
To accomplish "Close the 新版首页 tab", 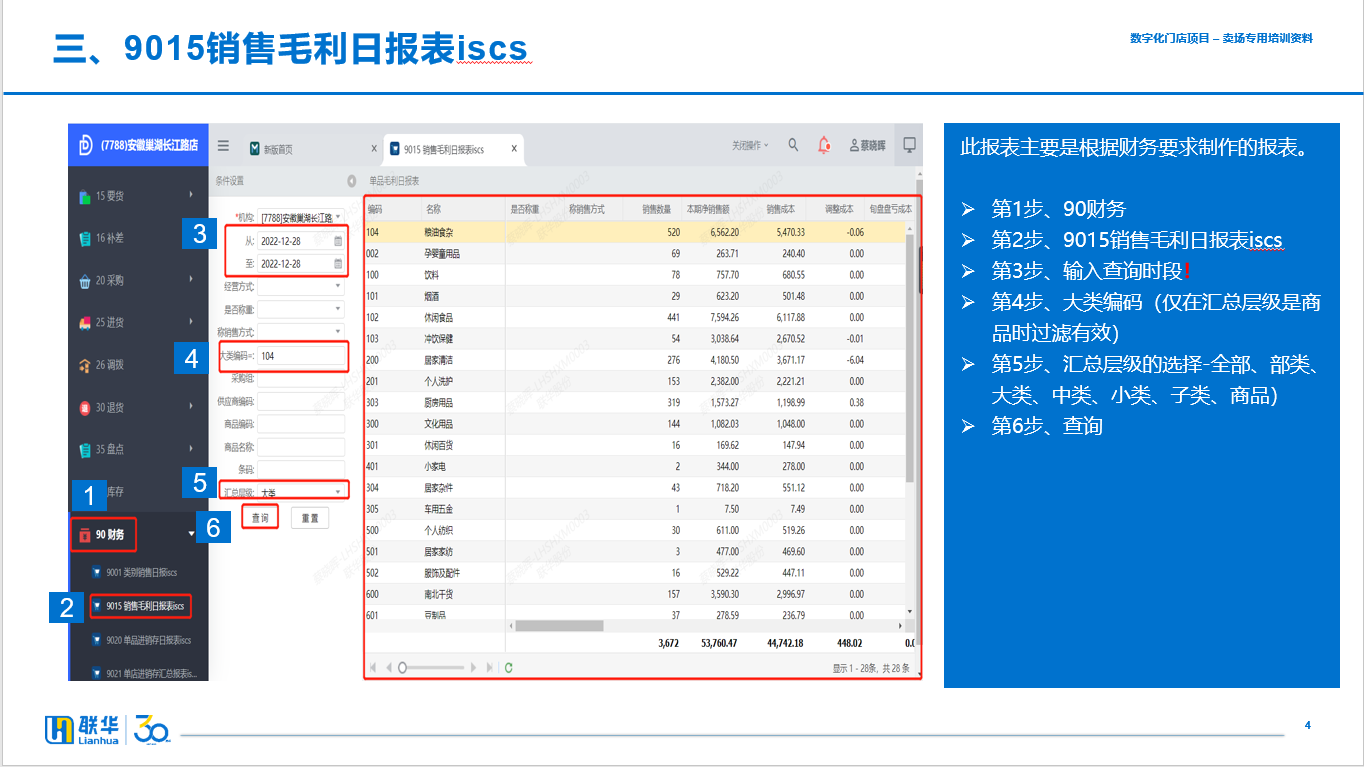I will tap(374, 148).
